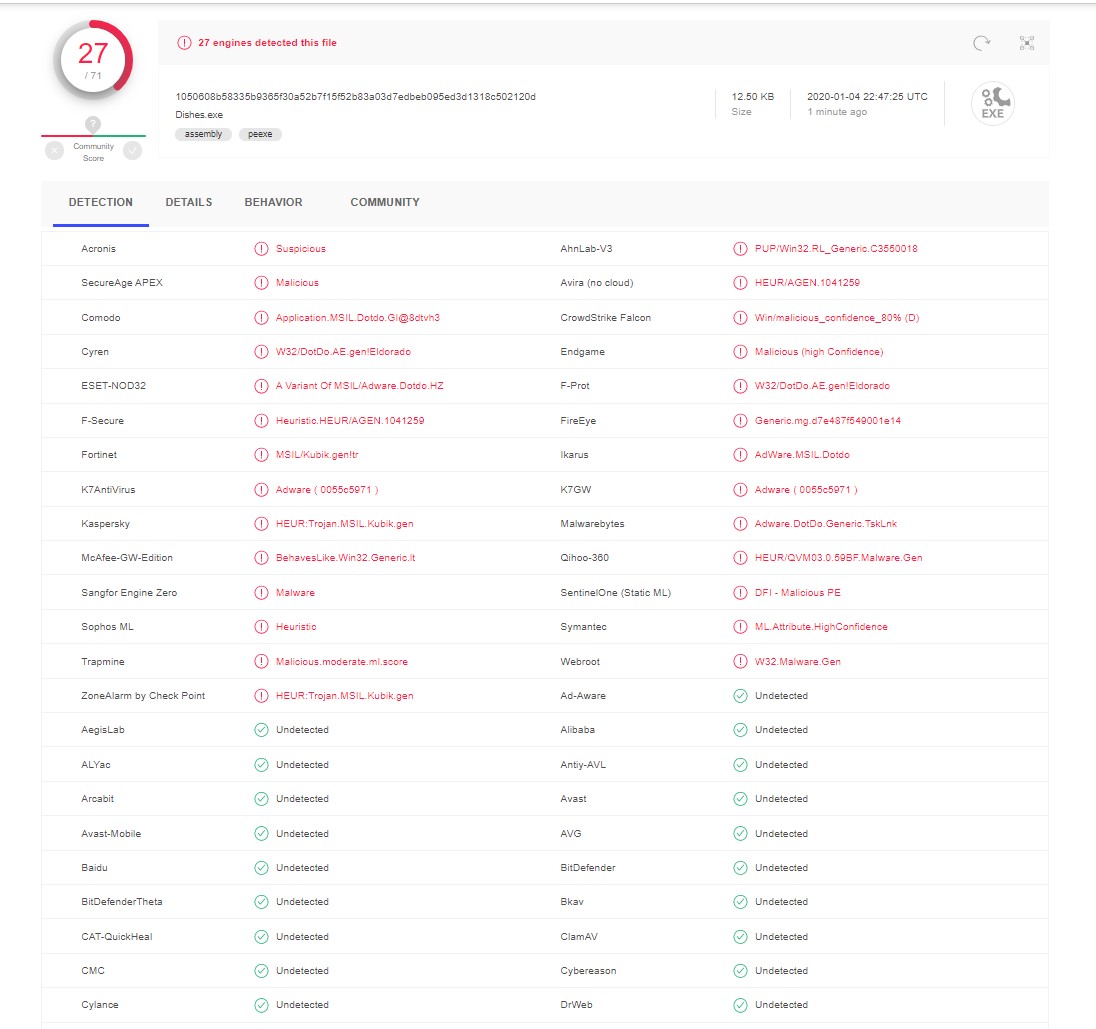The image size is (1096, 1029).
Task: Click ML.Attribute.HighConfidence Symantec result
Action: click(821, 627)
